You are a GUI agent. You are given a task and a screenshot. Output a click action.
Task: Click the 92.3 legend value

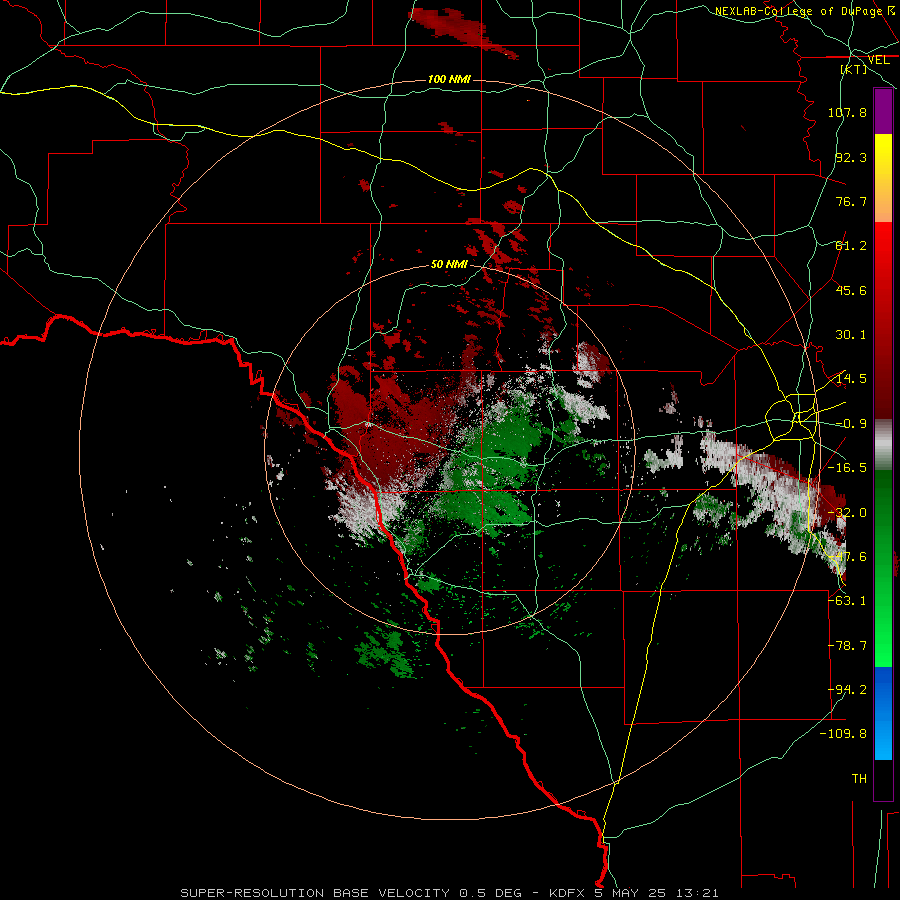[x=851, y=157]
